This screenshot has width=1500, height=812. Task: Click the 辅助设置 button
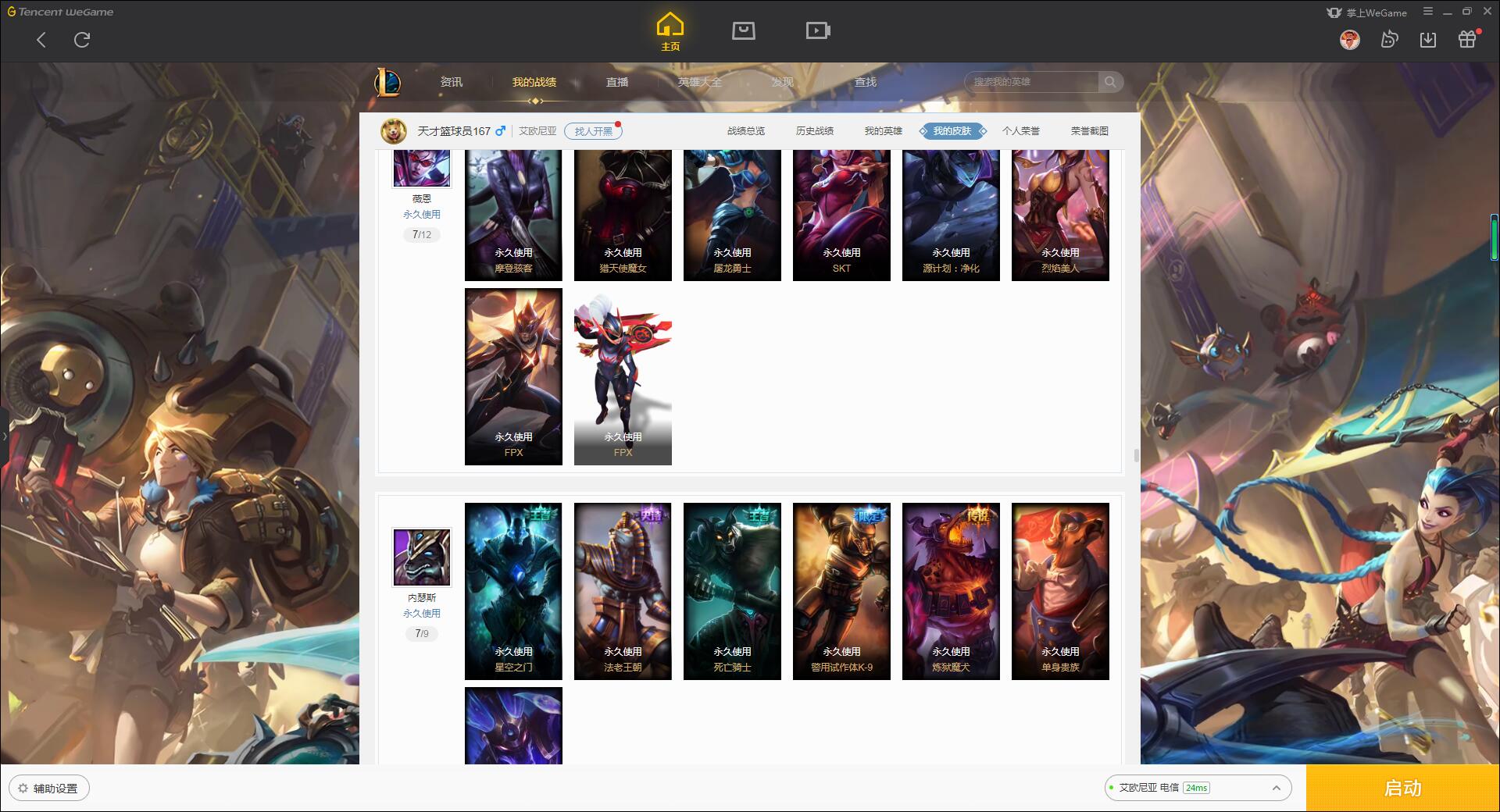[49, 789]
